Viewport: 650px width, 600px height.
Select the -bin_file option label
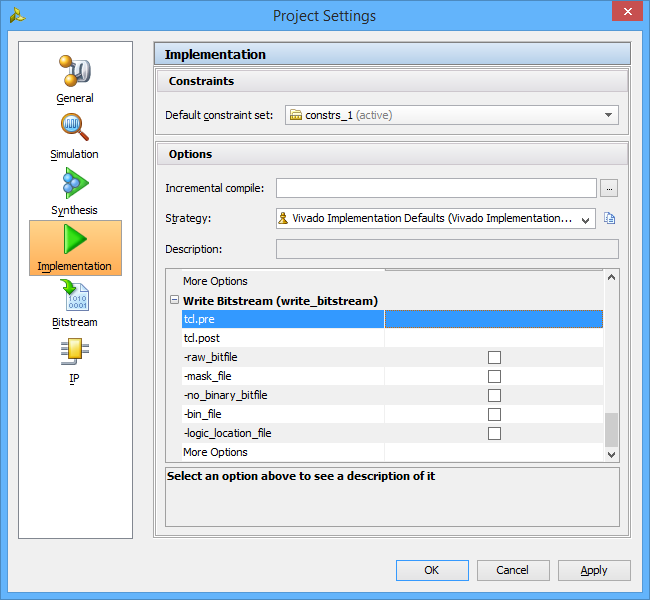[x=203, y=414]
